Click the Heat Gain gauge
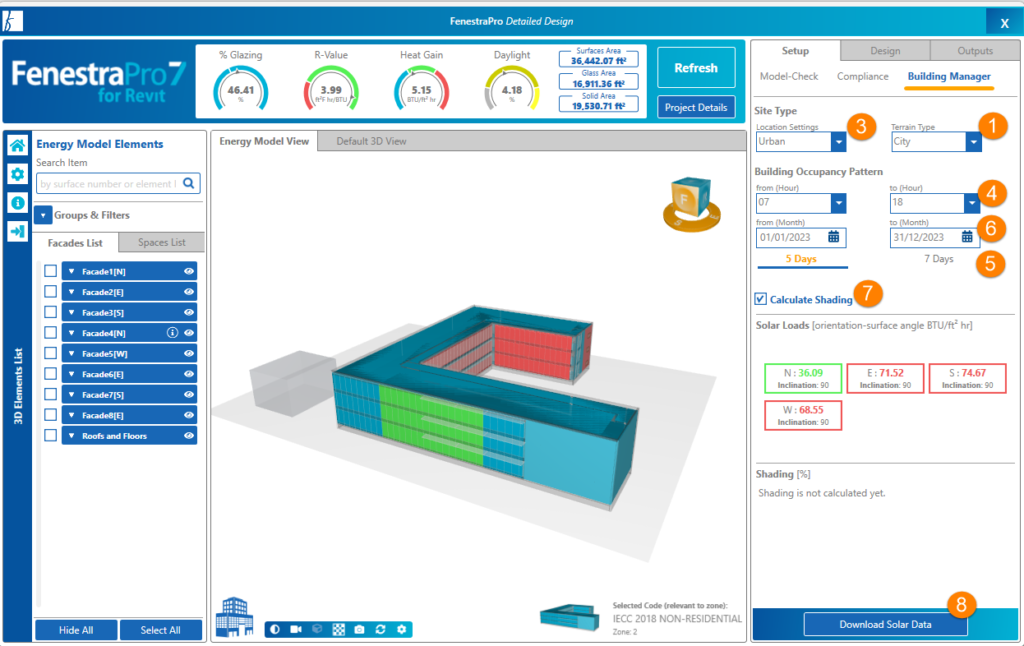This screenshot has height=646, width=1024. pos(421,90)
